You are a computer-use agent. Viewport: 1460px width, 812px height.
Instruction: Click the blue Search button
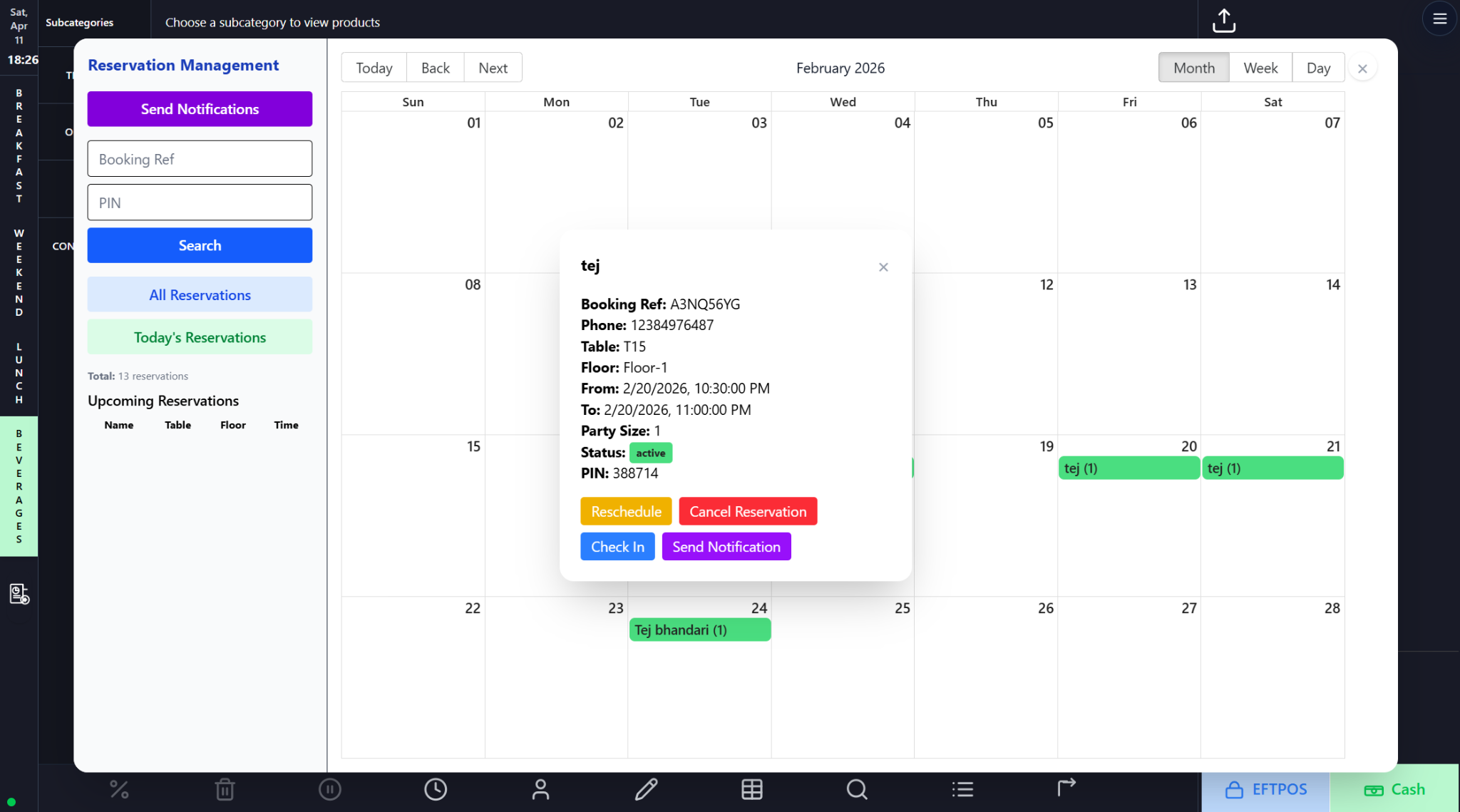[x=200, y=245]
